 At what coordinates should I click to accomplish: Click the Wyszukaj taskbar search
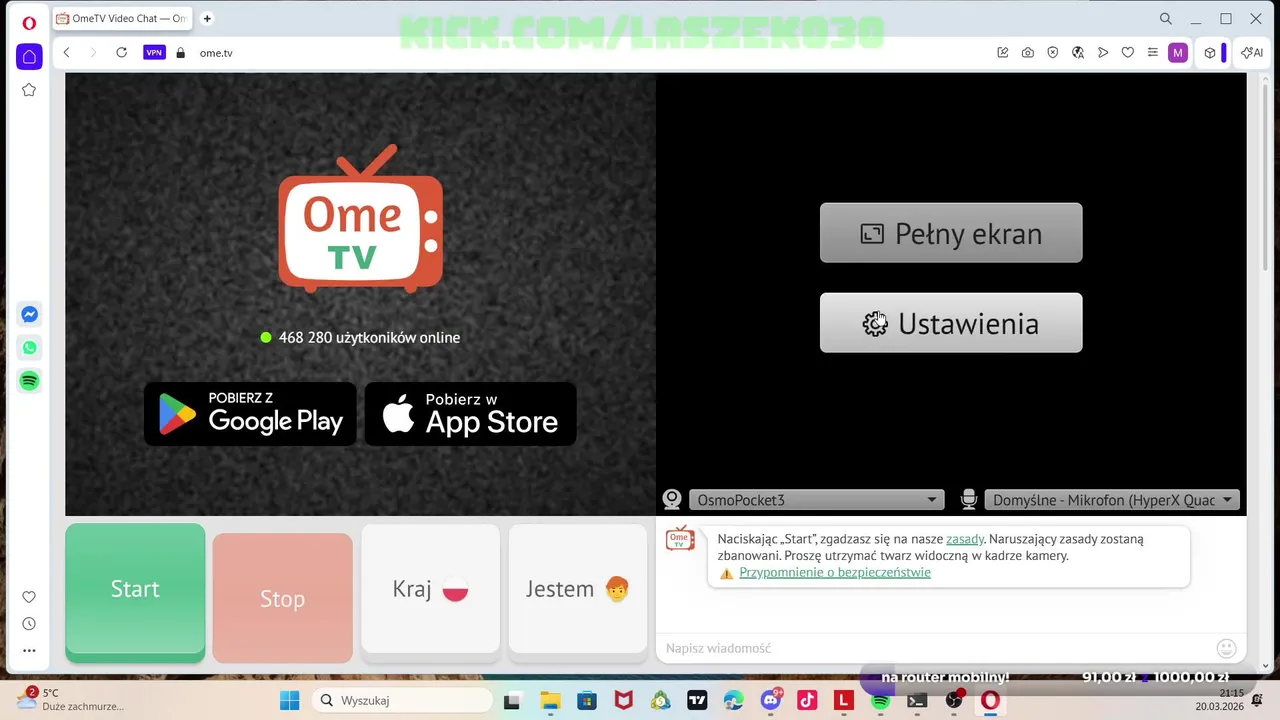coord(400,701)
